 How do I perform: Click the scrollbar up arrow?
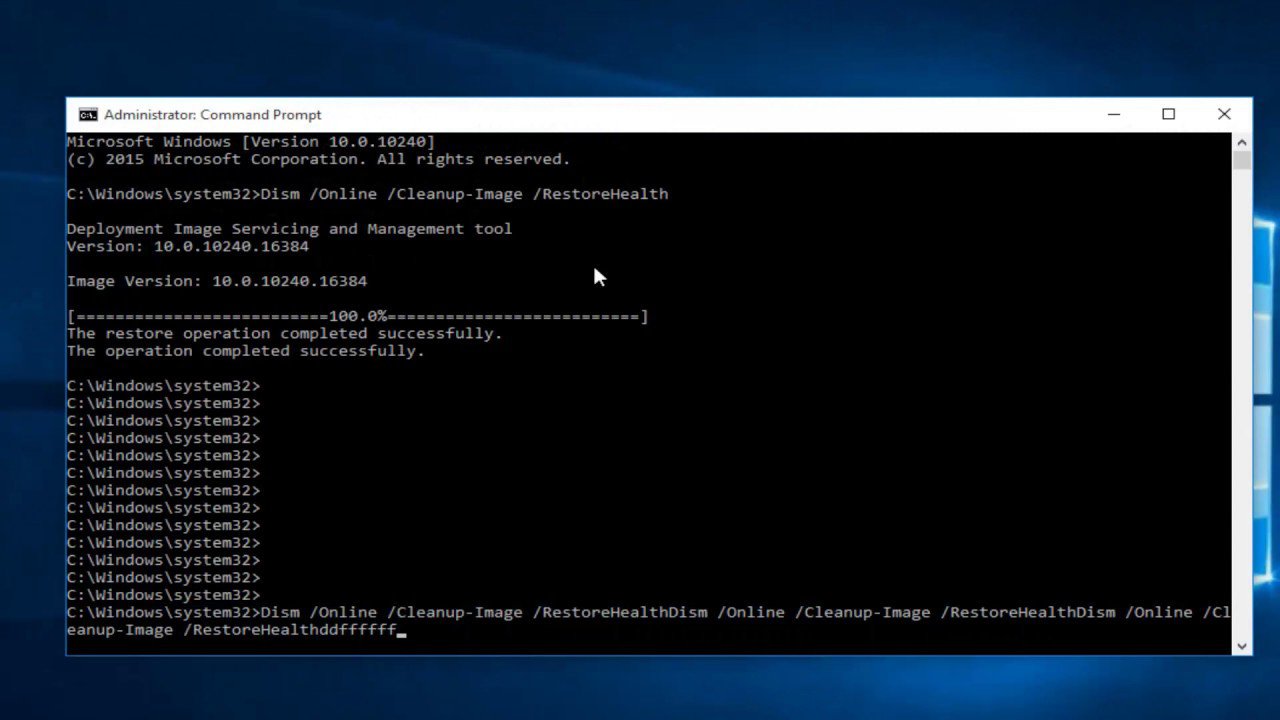point(1242,141)
